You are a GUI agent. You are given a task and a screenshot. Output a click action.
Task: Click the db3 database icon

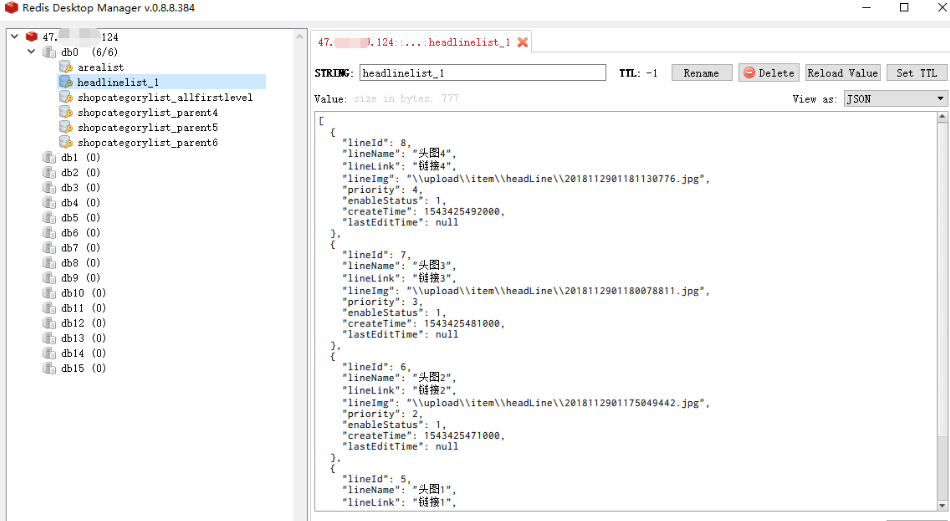coord(49,188)
